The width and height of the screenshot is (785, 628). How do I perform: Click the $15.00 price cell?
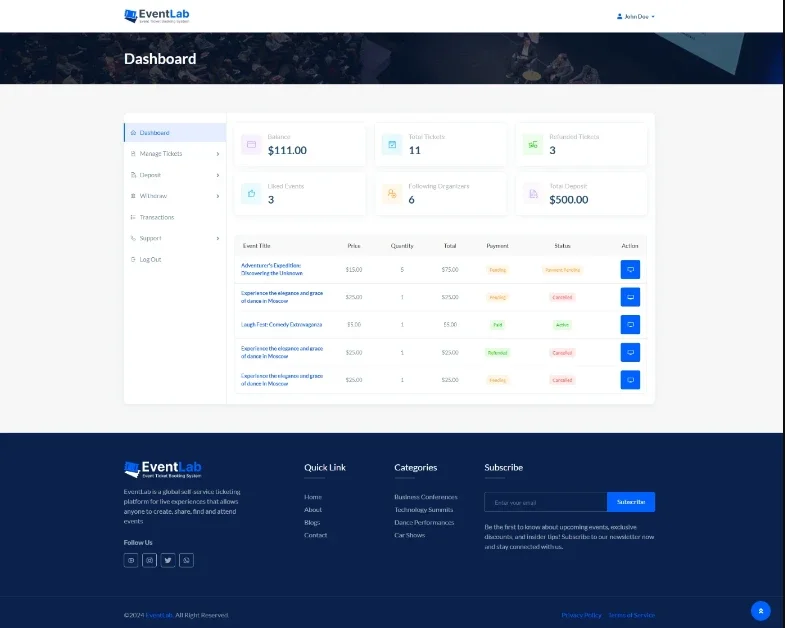click(354, 270)
